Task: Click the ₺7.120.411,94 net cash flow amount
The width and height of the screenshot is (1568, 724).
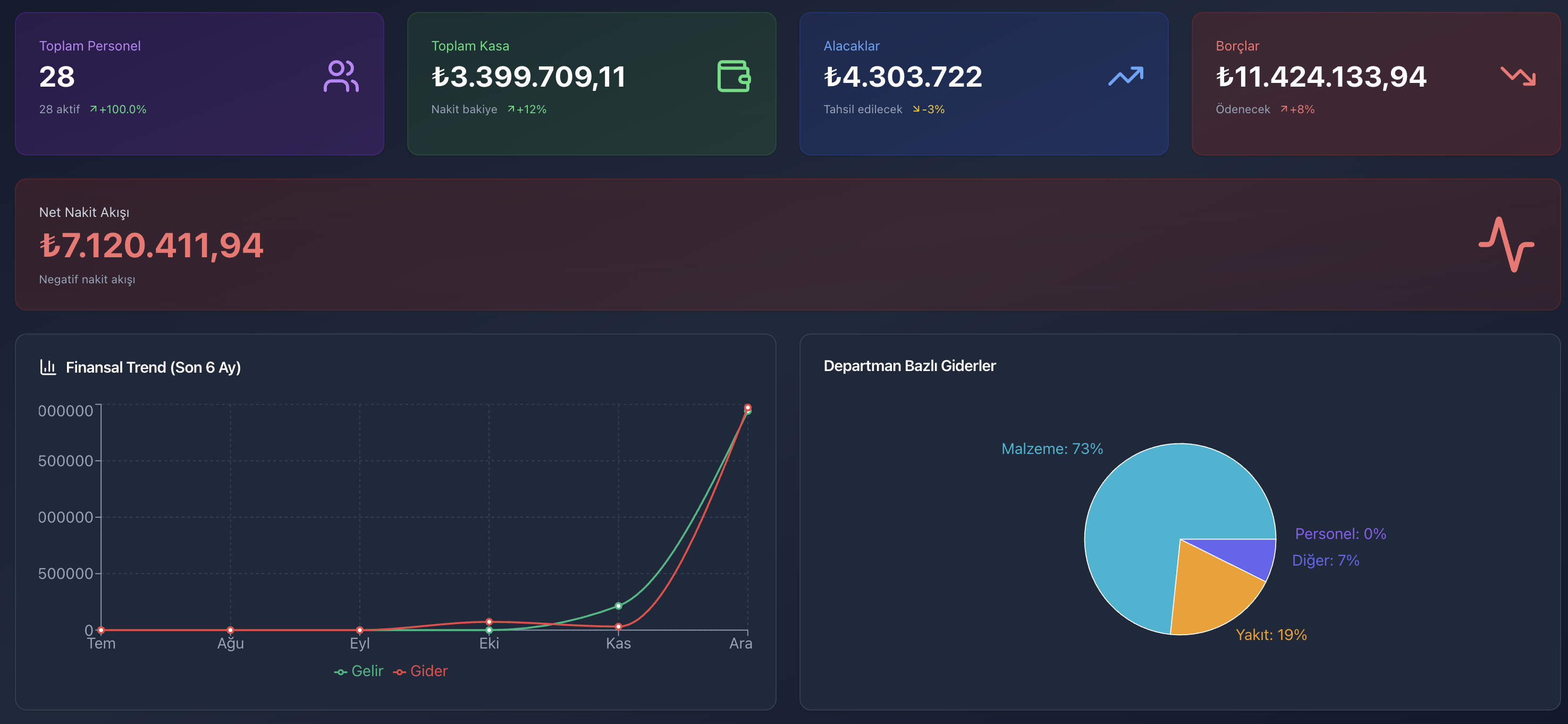Action: click(x=151, y=246)
